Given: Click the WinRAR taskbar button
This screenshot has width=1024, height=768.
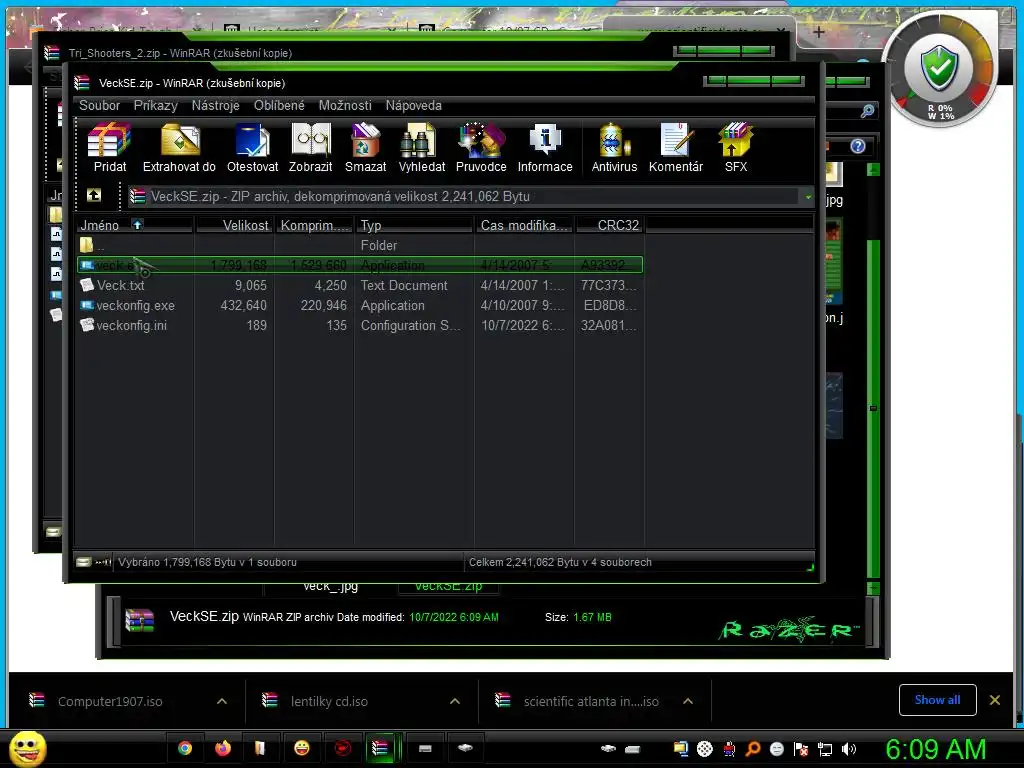Looking at the screenshot, I should point(380,748).
